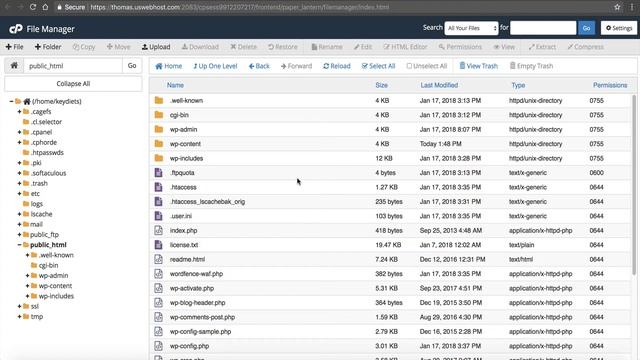Sort file list by Name column

point(175,85)
